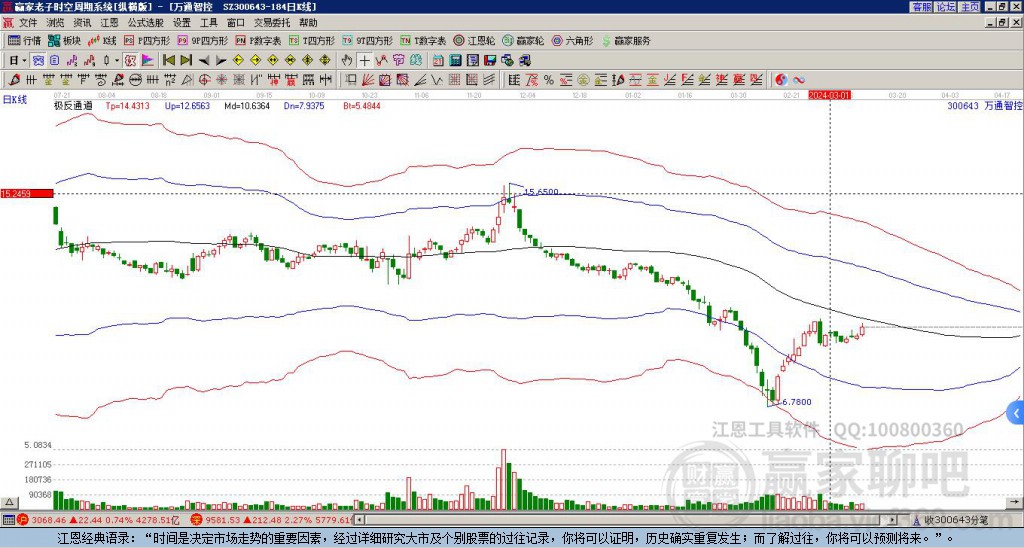The image size is (1024, 548).
Task: Select the red pencil drawing tool
Action: pos(13,80)
